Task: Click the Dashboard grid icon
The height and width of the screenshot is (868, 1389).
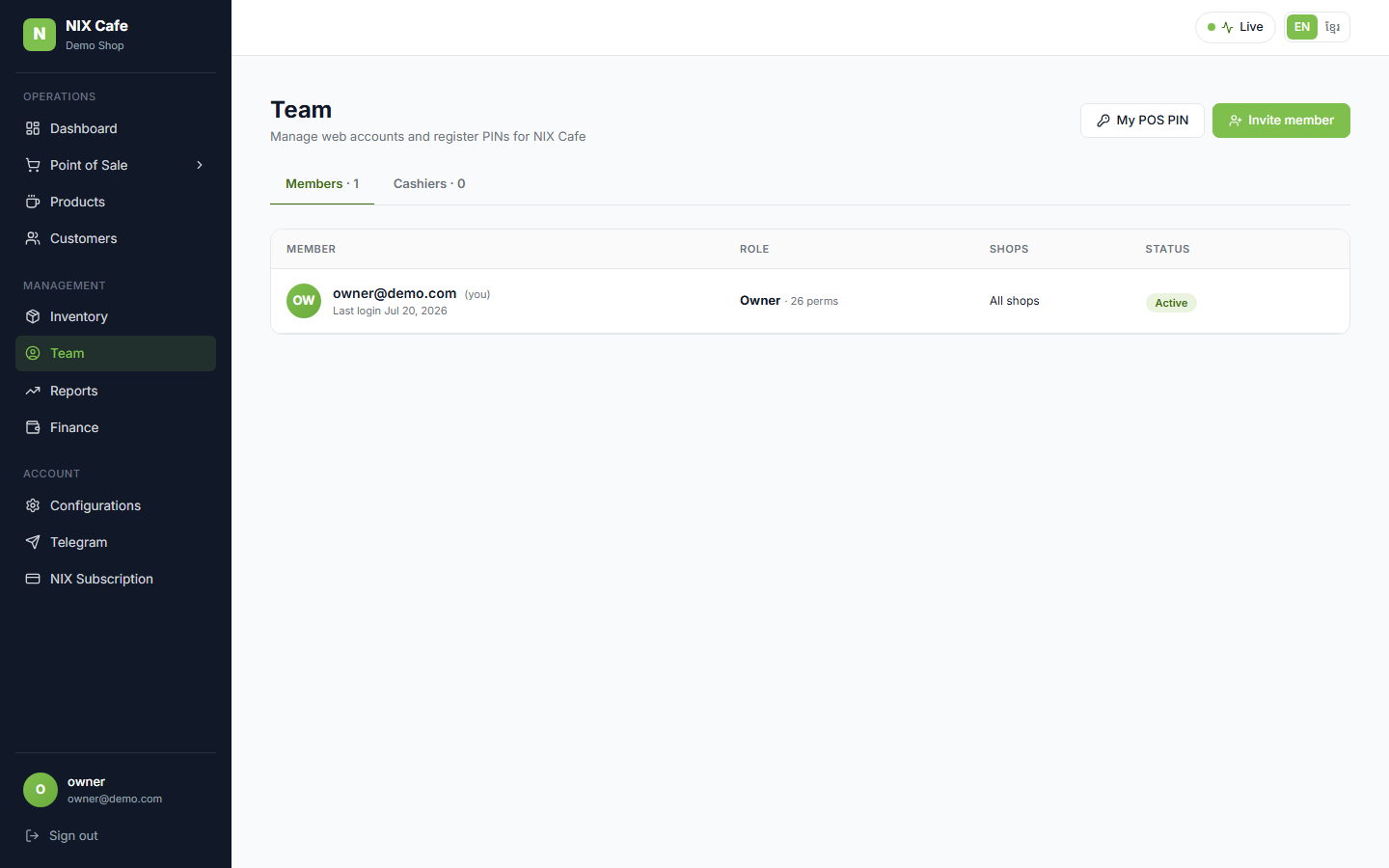Action: [x=33, y=128]
